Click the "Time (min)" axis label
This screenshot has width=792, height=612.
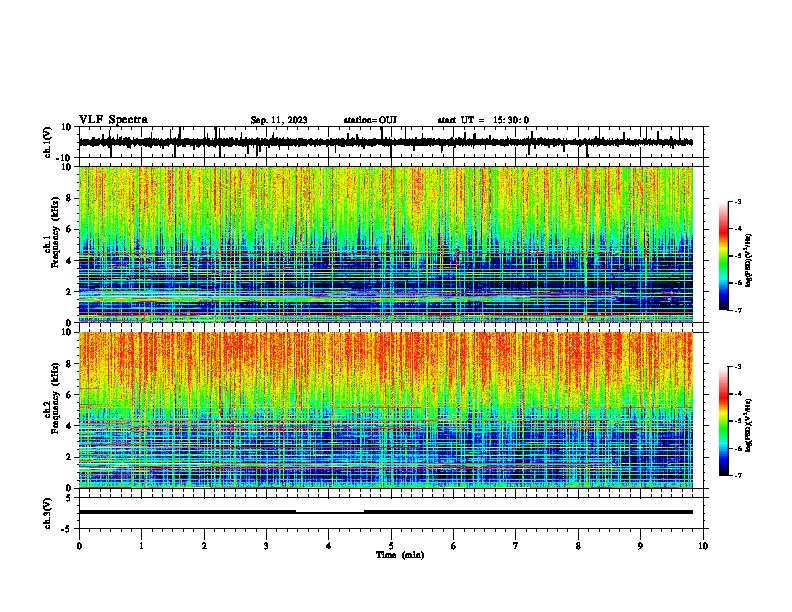point(400,555)
